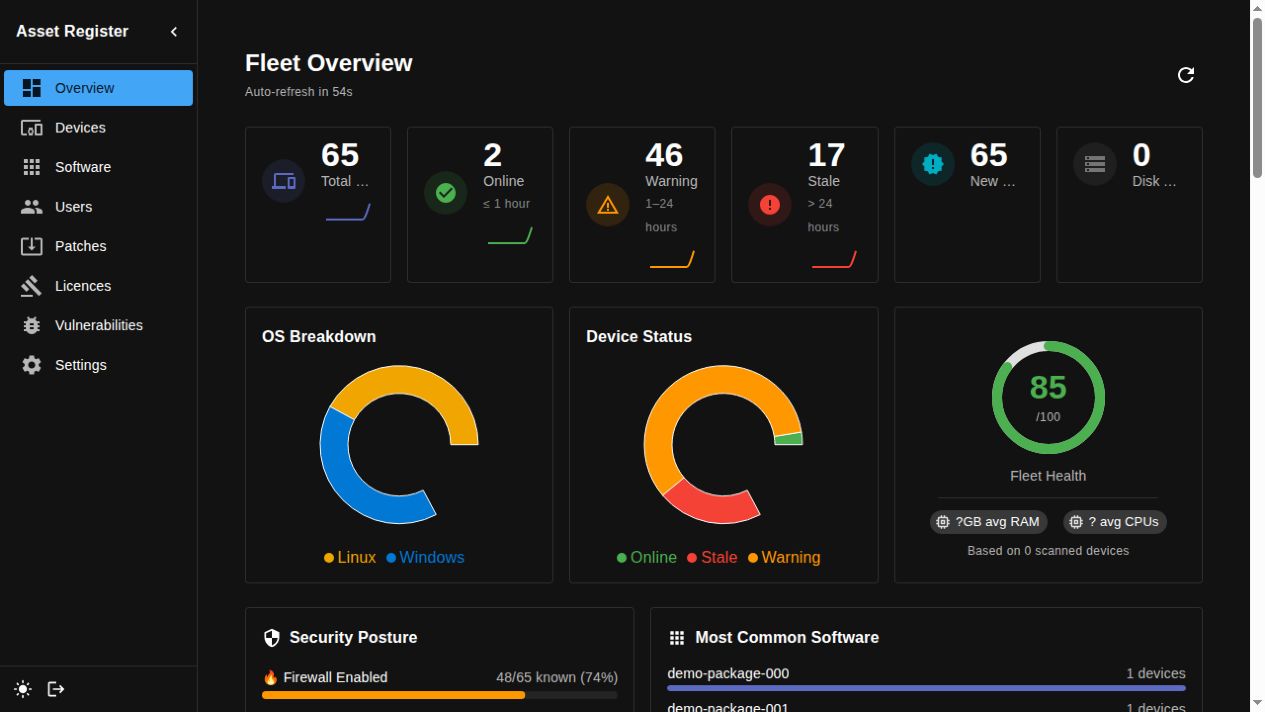
Task: Click the Firewall Enabled progress bar
Action: coord(440,695)
